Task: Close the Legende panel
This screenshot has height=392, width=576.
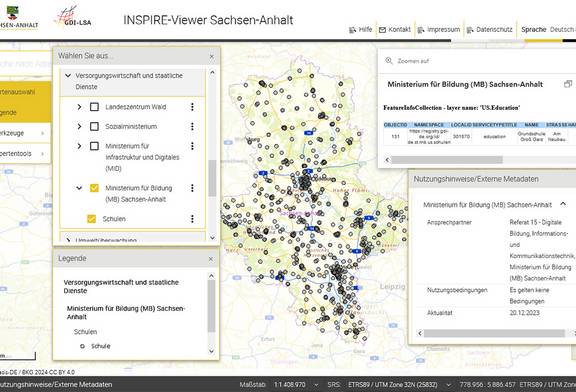Action: (211, 259)
